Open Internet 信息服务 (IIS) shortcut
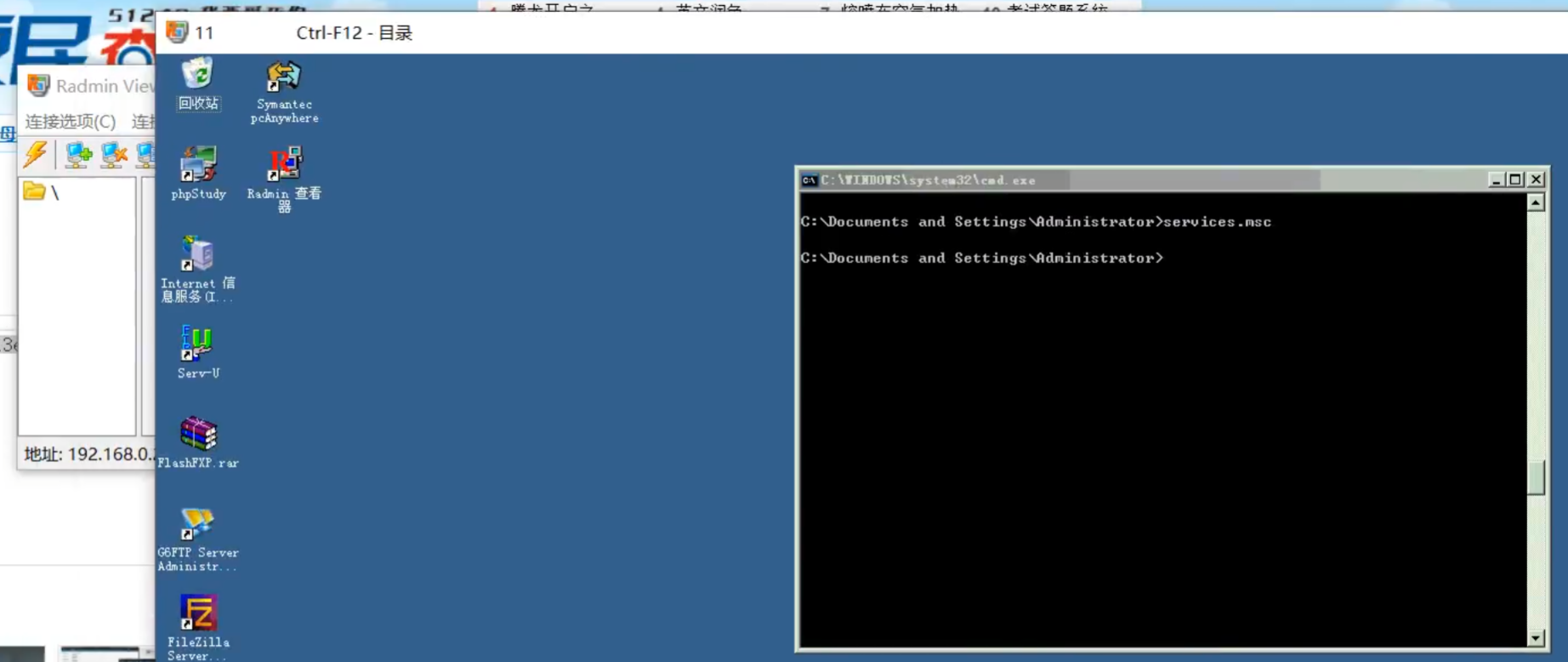 197,255
